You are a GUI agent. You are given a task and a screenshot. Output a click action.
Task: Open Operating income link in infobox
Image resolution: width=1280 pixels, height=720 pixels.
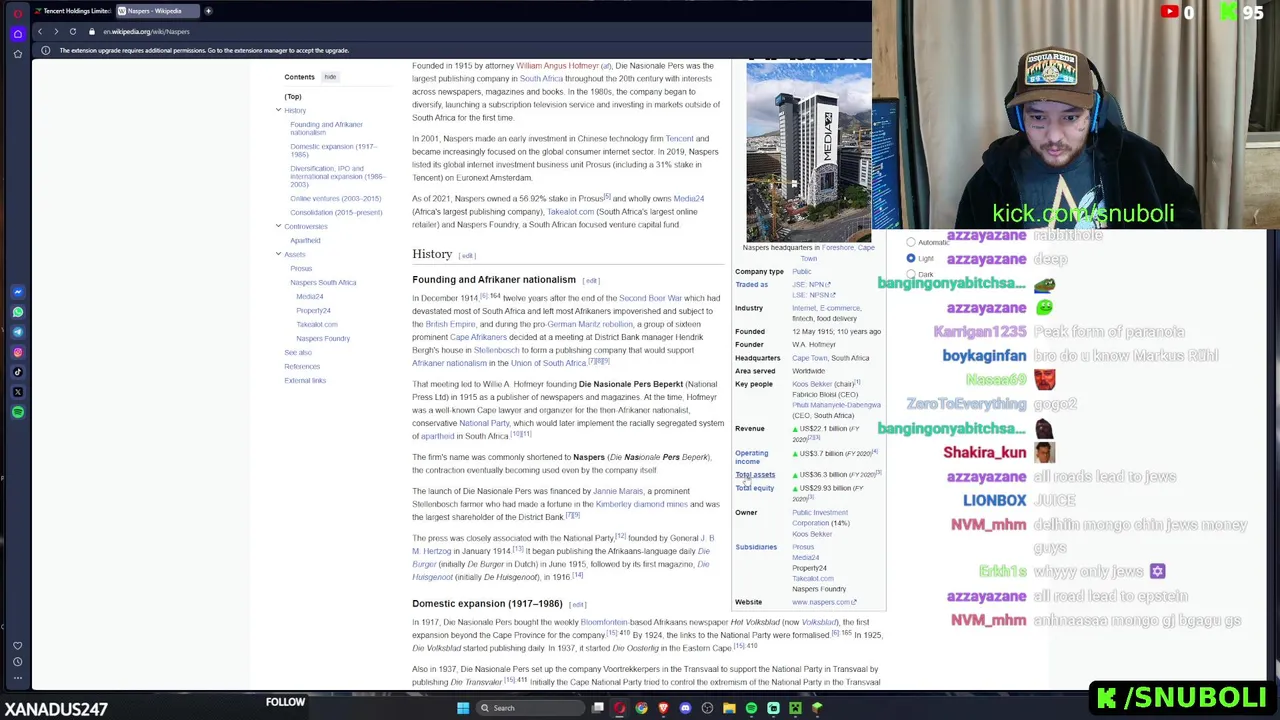752,457
